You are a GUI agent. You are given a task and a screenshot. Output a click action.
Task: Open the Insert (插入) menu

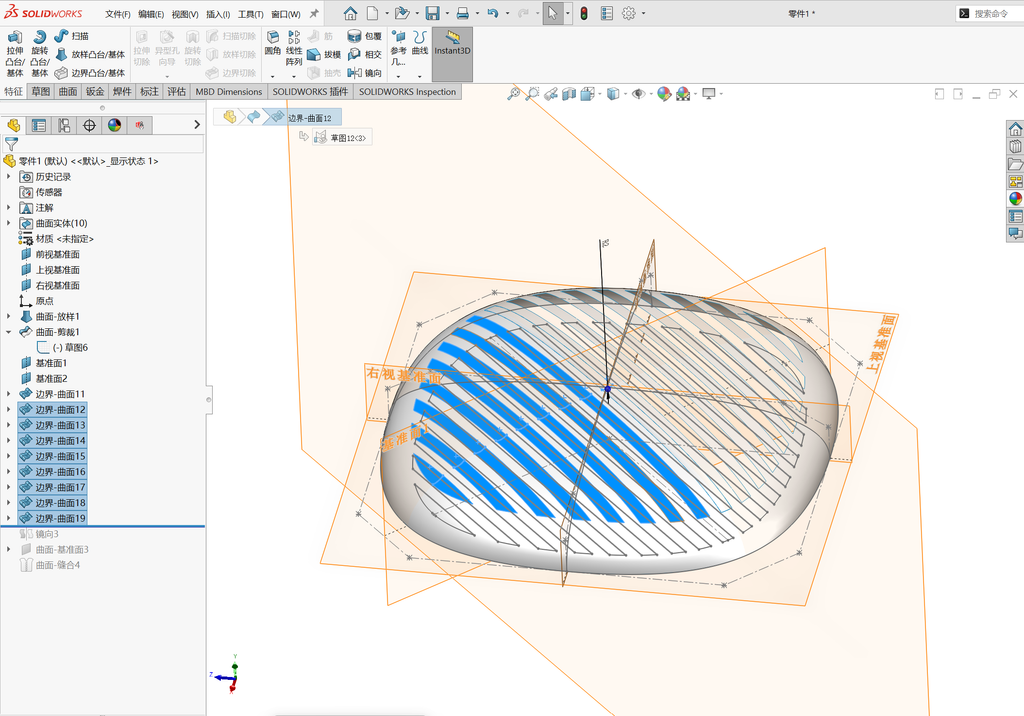(x=218, y=14)
